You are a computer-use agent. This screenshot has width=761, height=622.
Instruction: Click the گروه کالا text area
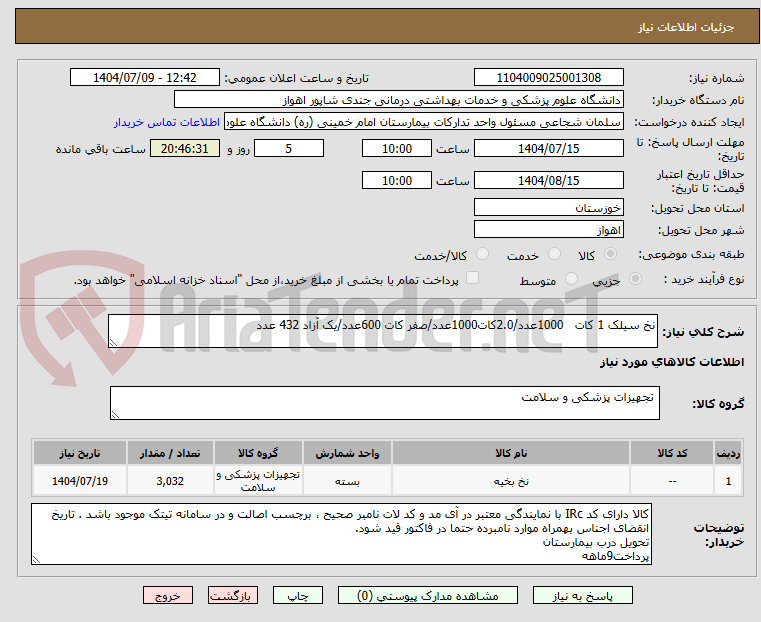pyautogui.click(x=385, y=403)
